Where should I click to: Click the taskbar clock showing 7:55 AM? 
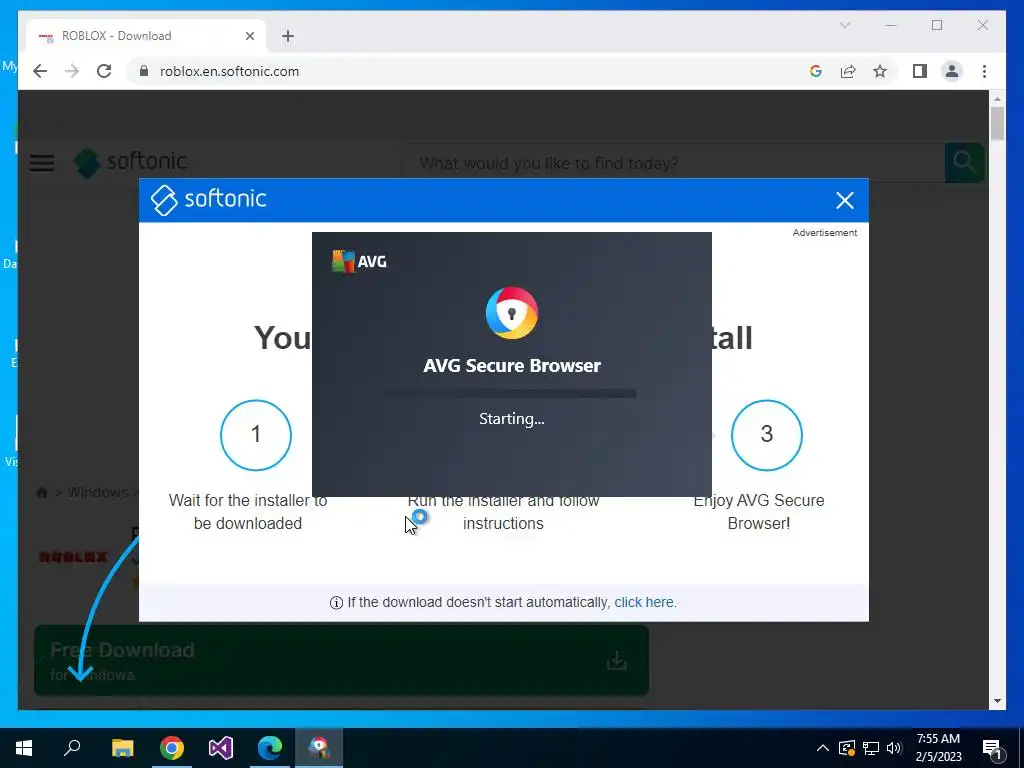point(938,748)
